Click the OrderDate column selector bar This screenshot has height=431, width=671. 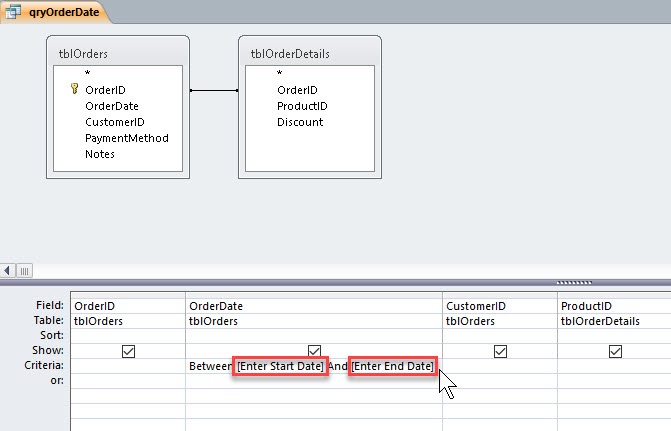pyautogui.click(x=314, y=295)
